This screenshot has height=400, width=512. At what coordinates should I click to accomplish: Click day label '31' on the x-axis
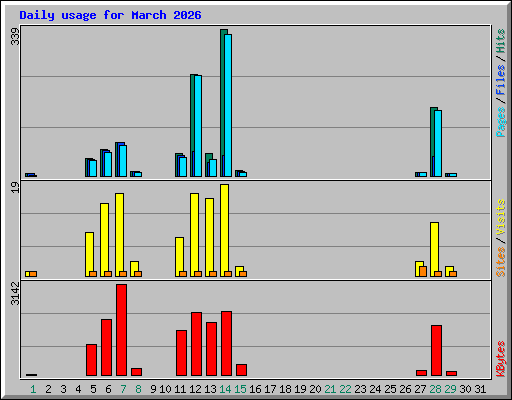(480, 389)
